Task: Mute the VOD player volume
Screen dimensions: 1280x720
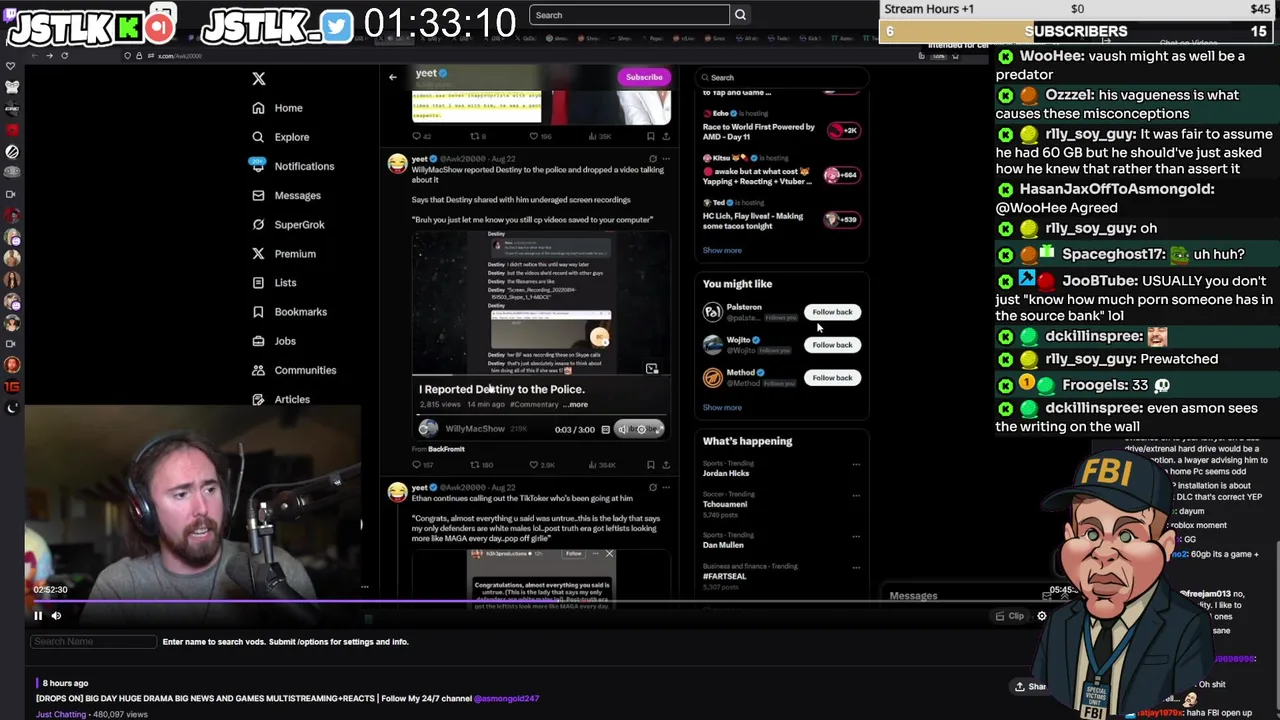Action: coord(56,616)
